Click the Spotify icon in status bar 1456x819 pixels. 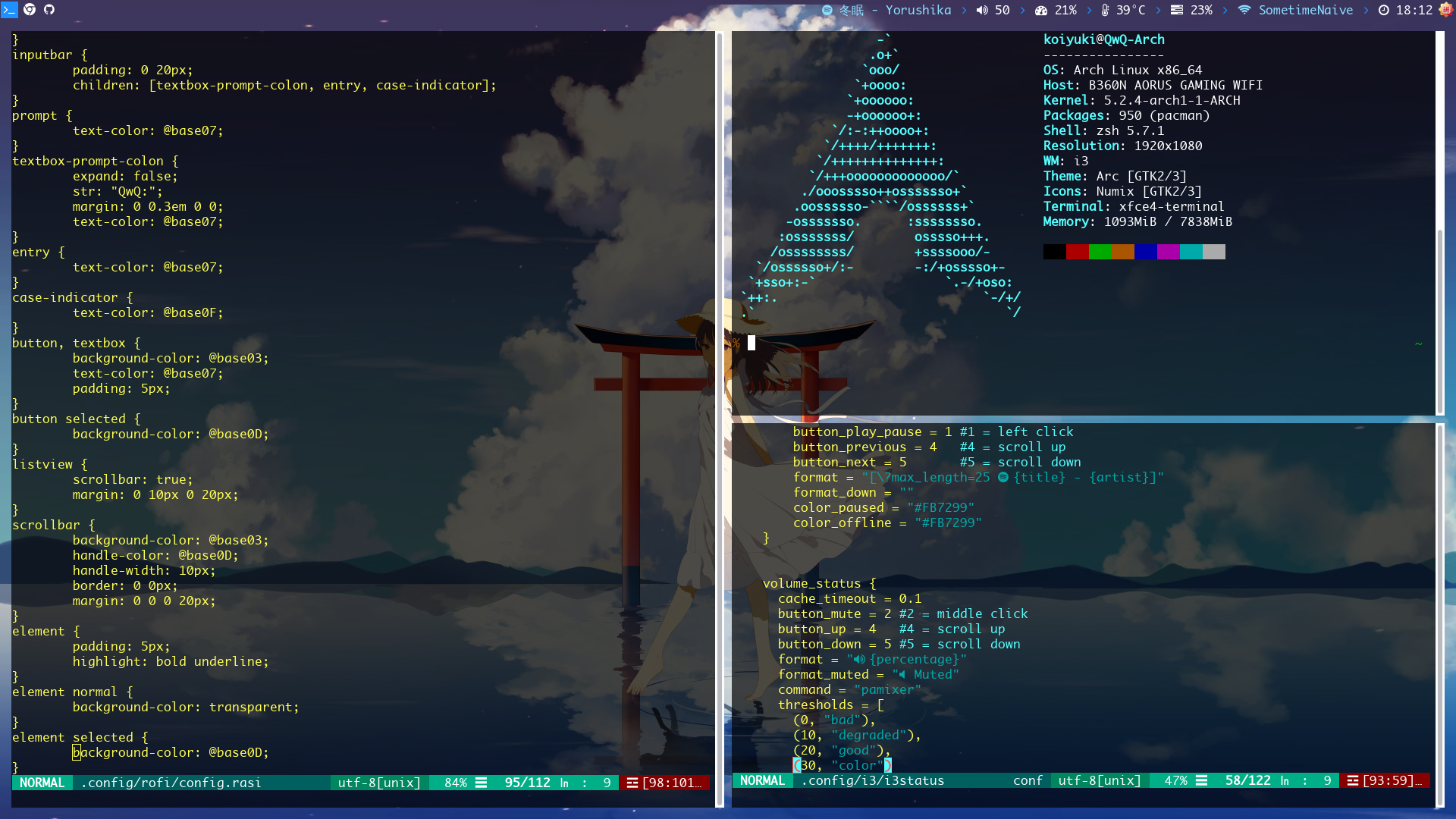(x=827, y=10)
